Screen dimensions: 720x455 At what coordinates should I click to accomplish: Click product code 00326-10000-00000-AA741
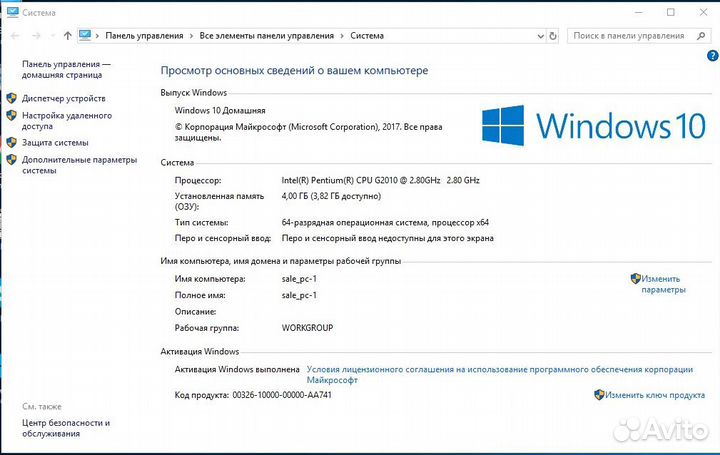point(282,395)
